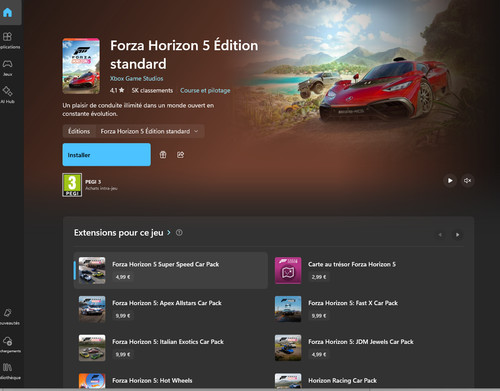
Task: Click the 2,99 € price on Carte au trésor
Action: click(319, 277)
